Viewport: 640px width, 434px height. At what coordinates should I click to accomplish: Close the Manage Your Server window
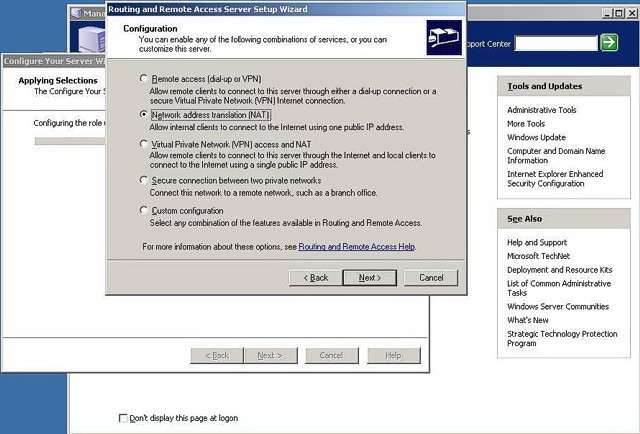[x=632, y=13]
